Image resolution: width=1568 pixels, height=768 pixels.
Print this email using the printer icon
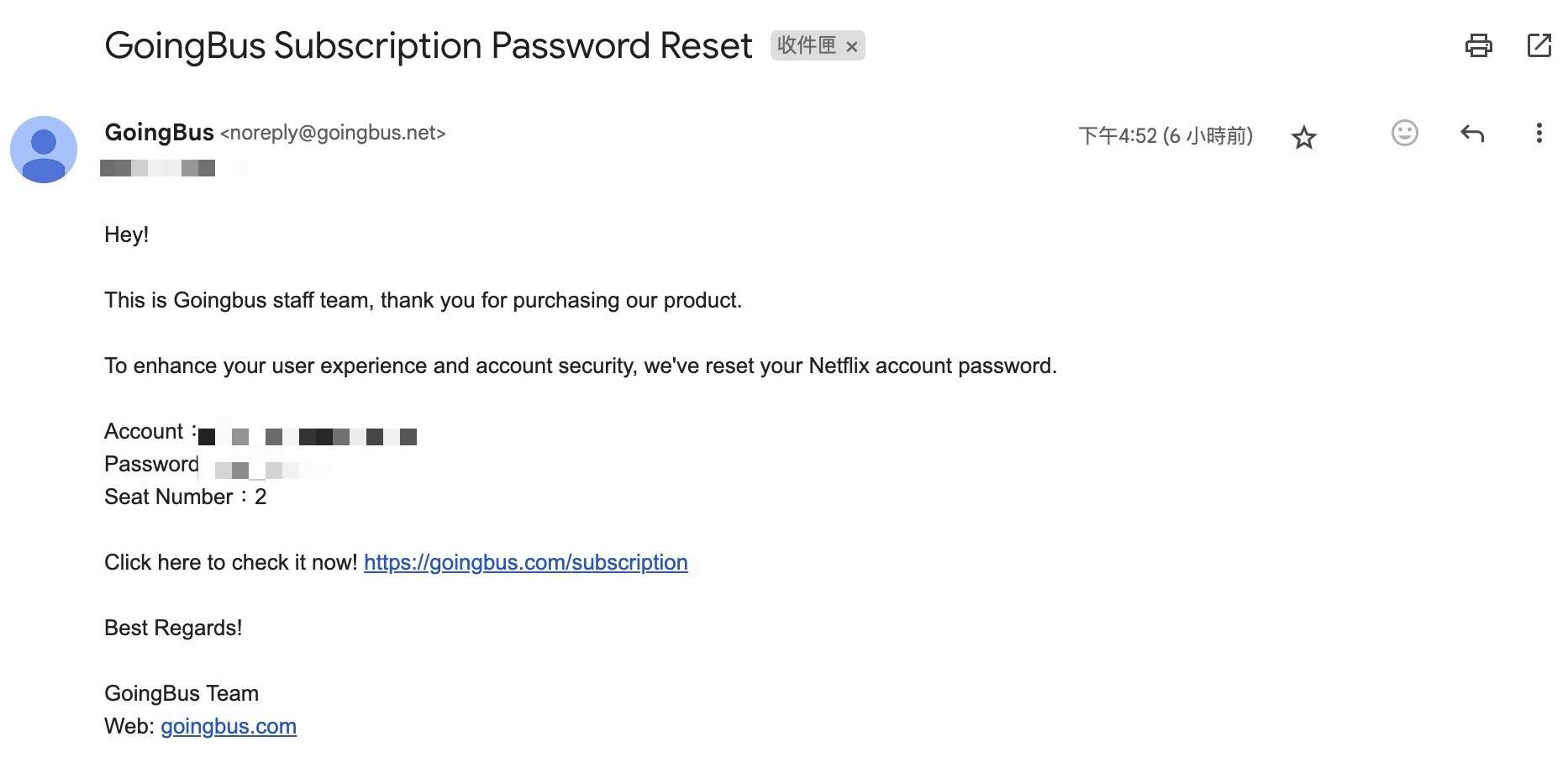[x=1478, y=45]
